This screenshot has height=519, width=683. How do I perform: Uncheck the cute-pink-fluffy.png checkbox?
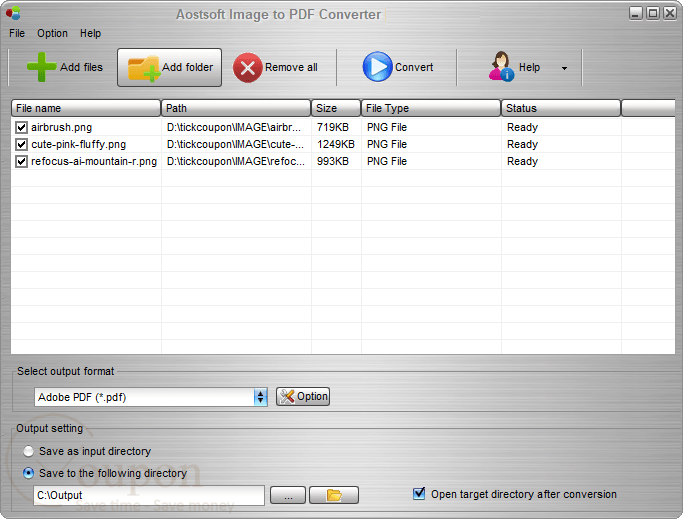click(21, 144)
